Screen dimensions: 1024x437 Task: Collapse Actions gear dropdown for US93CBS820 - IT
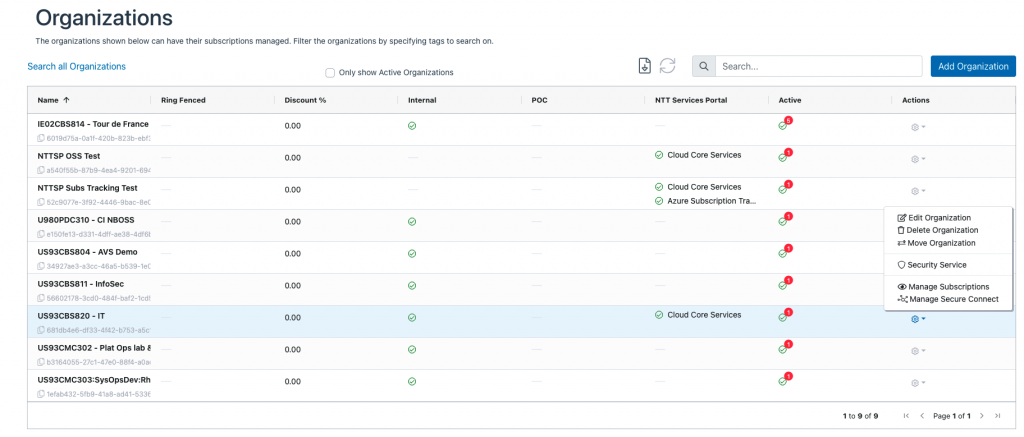(918, 319)
